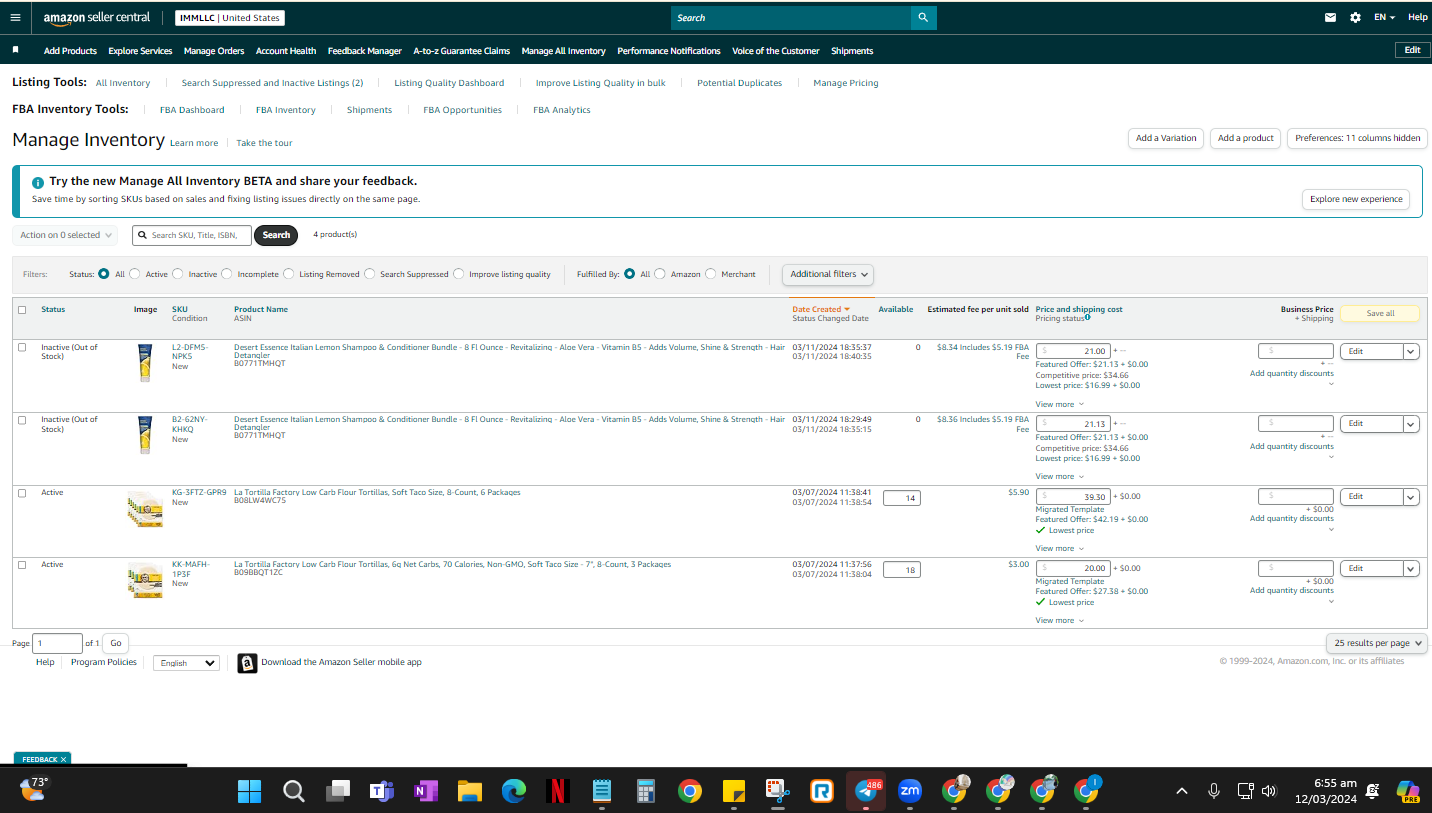The width and height of the screenshot is (1432, 813).
Task: Tick the select-all checkbox in the table header
Action: 22,310
